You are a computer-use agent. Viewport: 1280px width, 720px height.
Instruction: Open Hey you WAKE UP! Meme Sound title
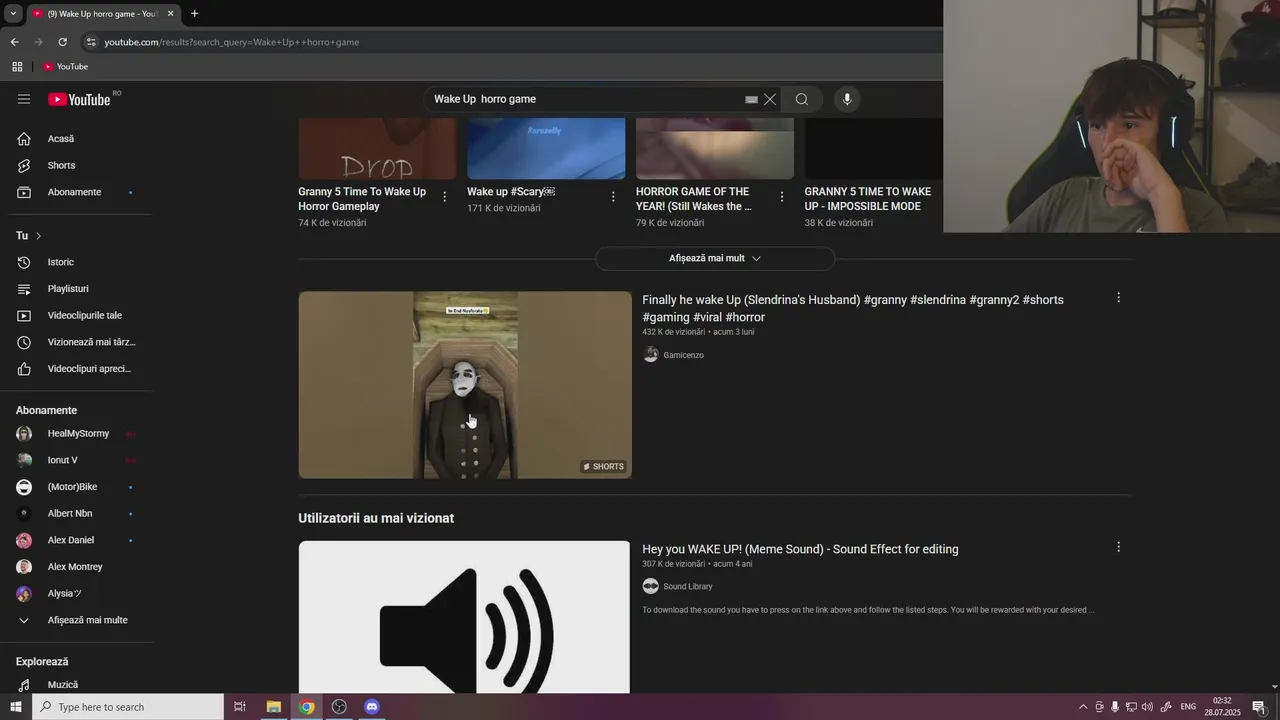pos(800,549)
